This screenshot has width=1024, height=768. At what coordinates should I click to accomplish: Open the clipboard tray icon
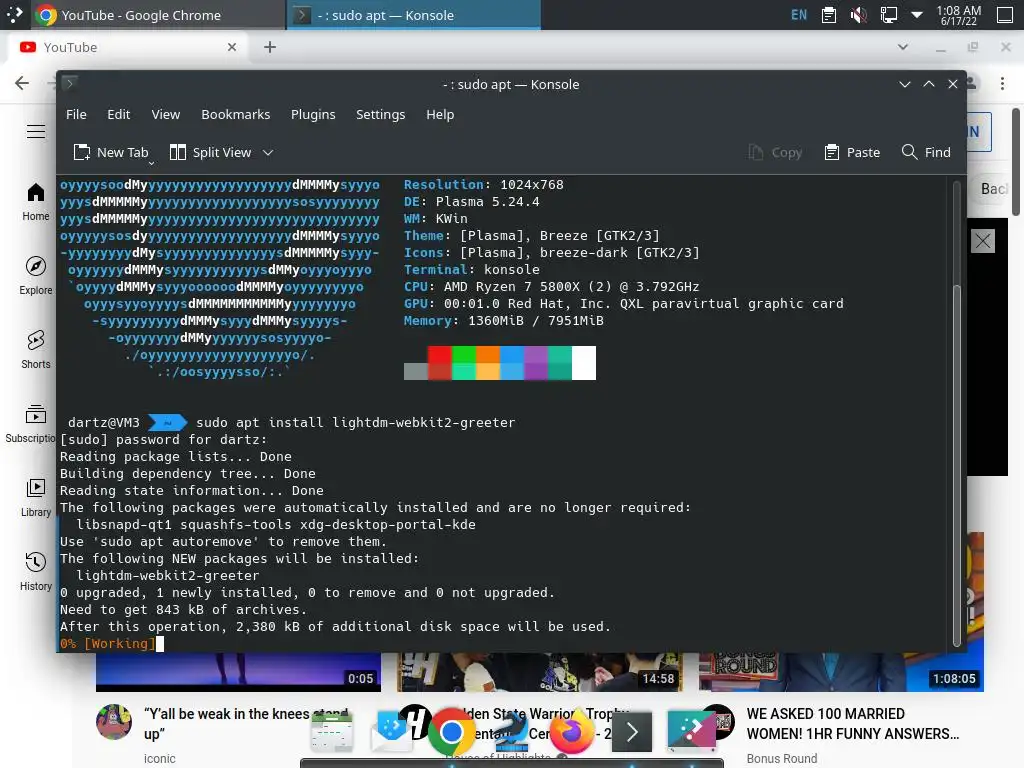[829, 14]
